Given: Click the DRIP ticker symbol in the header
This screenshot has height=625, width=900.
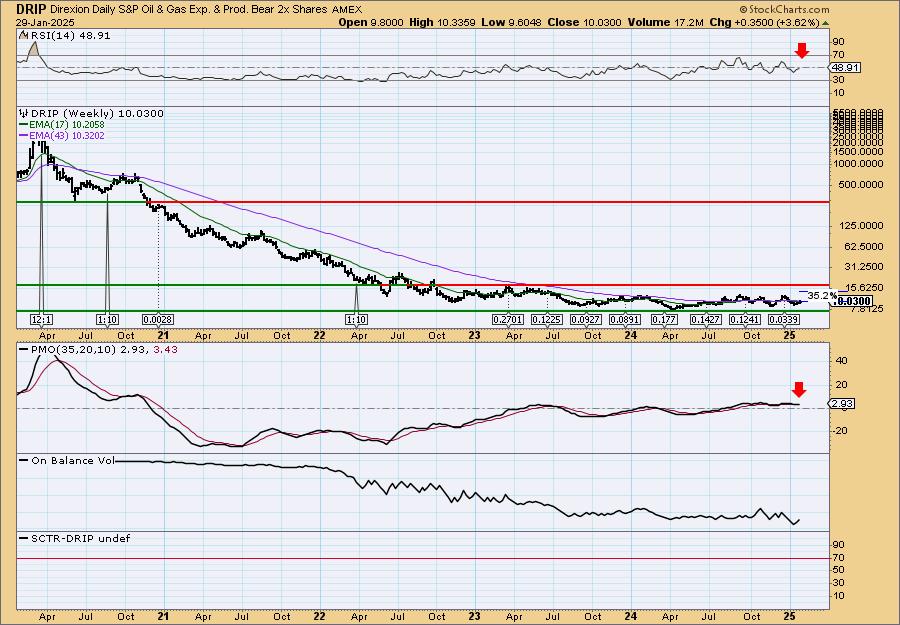Looking at the screenshot, I should (x=31, y=9).
